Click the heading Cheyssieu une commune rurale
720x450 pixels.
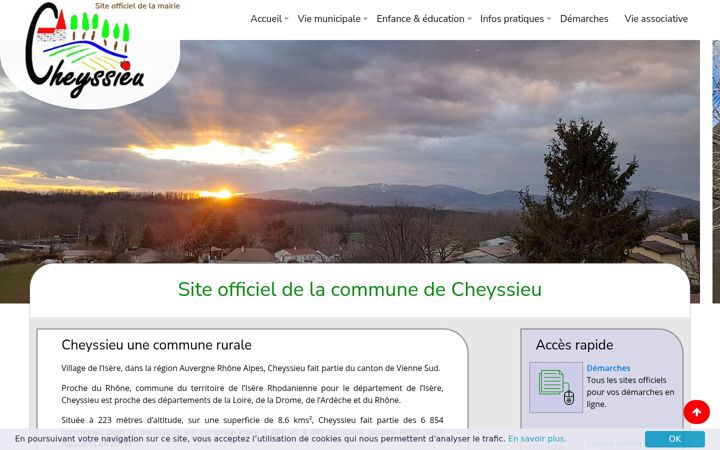click(157, 345)
